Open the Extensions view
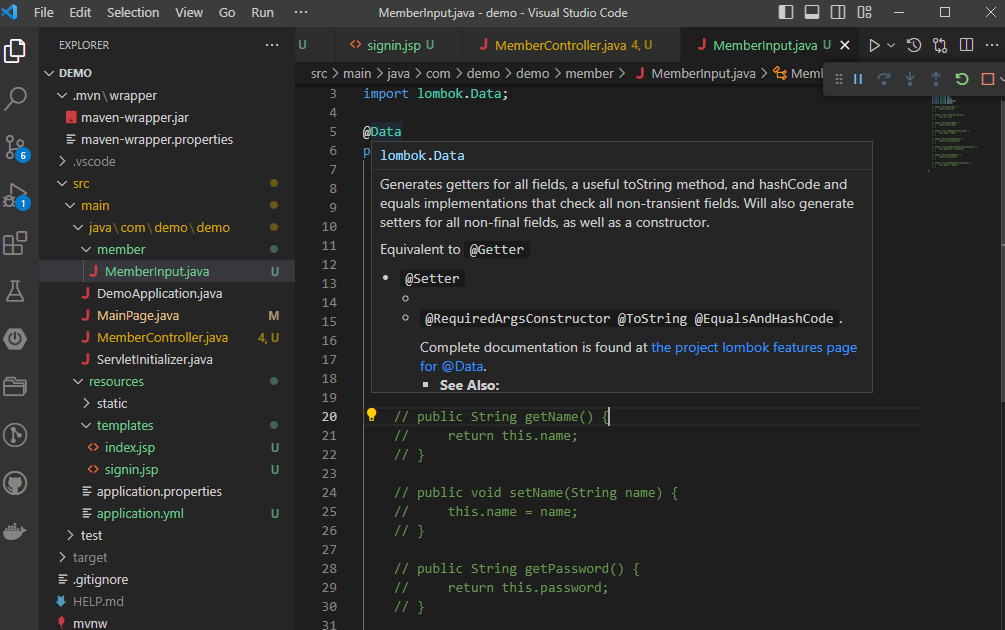 15,244
